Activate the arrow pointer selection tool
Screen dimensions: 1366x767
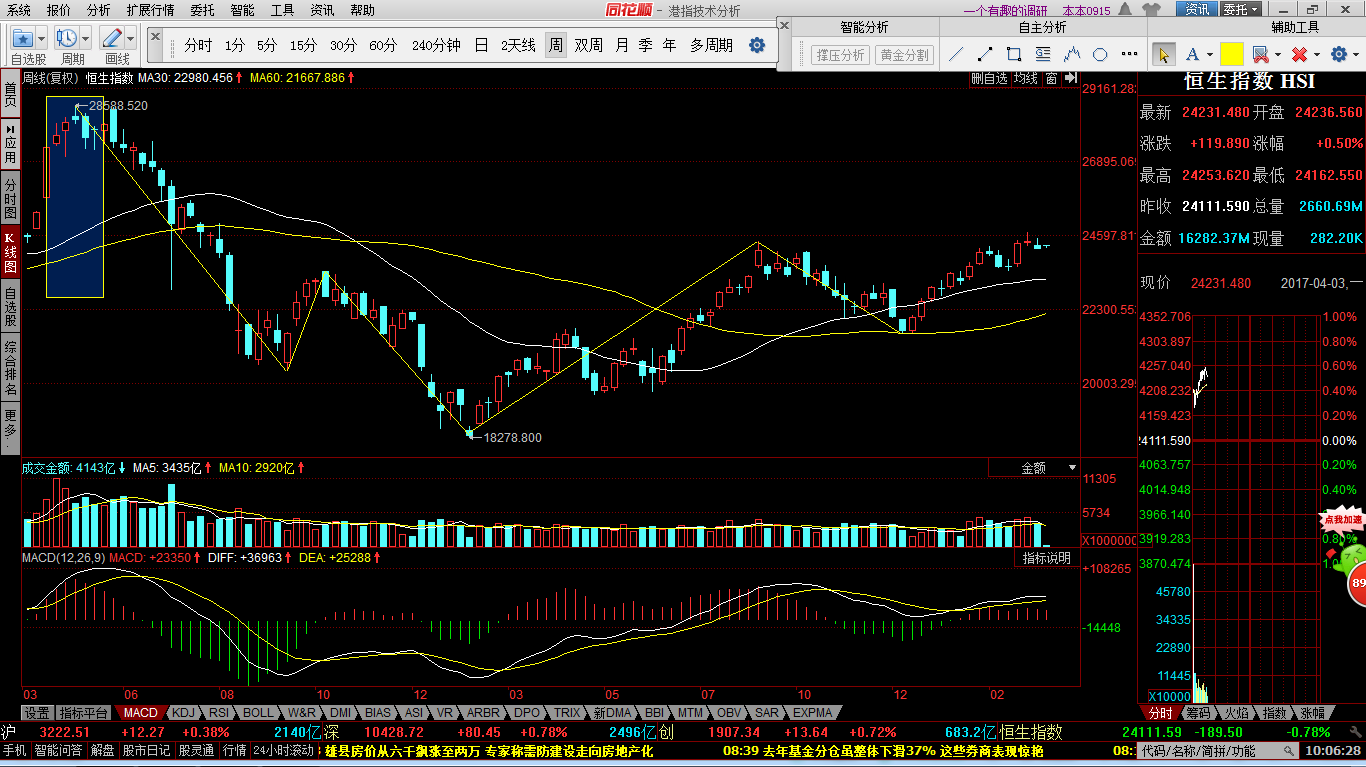pos(1164,54)
